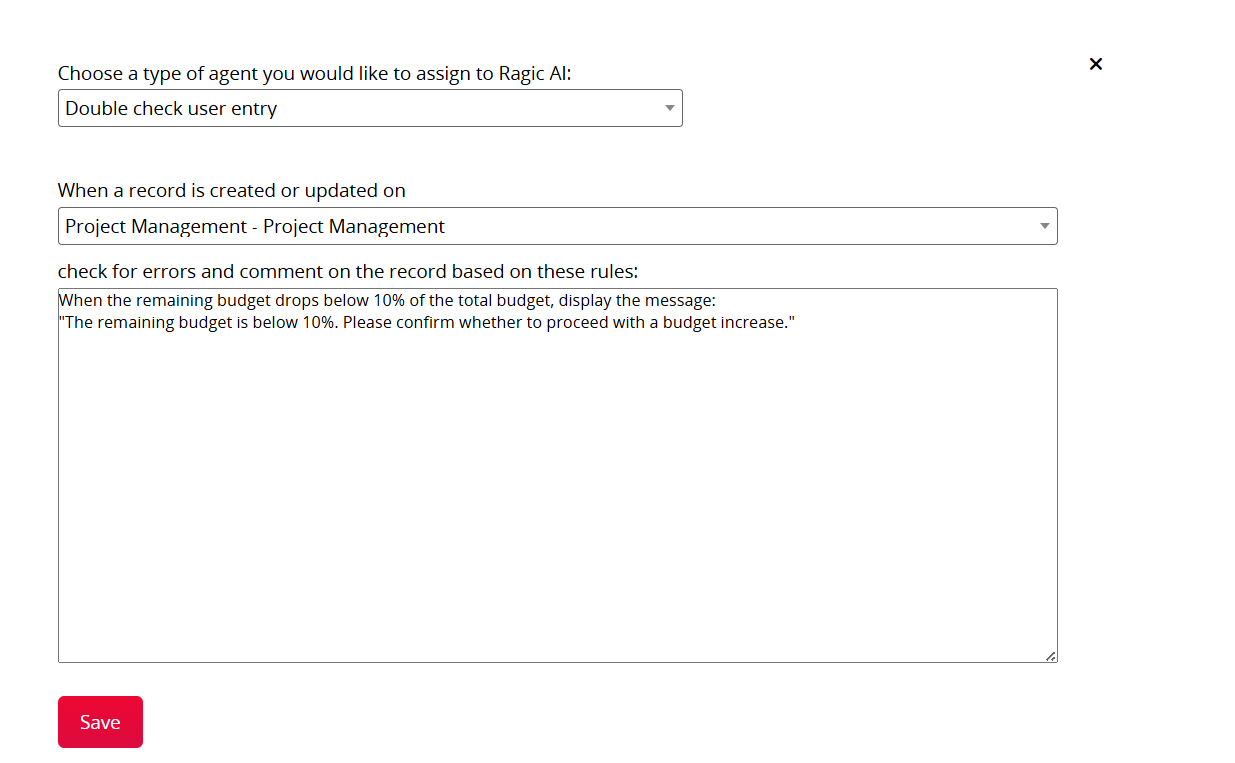Open the agent type dropdown
The width and height of the screenshot is (1235, 763).
coord(369,108)
